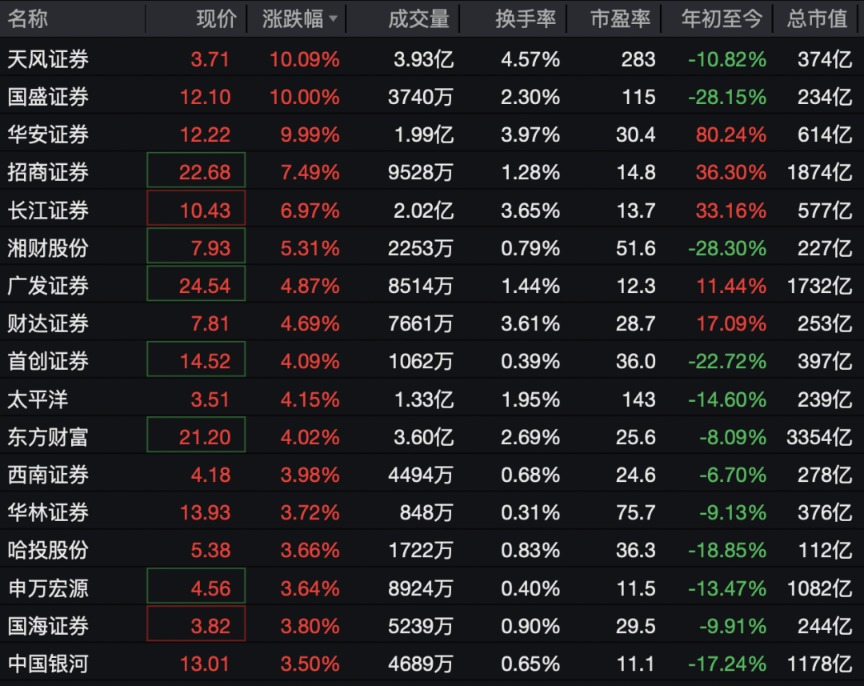The image size is (864, 686).
Task: Click boxed price 10.43 for 长江证券
Action: [196, 208]
